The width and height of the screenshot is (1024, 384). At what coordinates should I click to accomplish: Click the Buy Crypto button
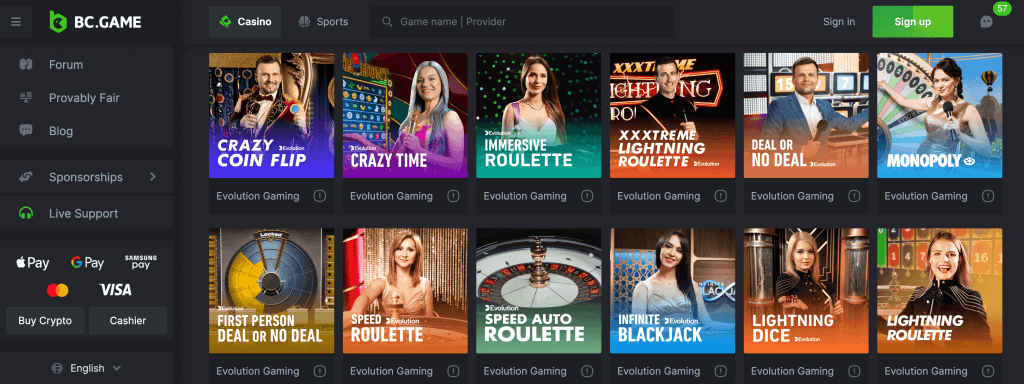pyautogui.click(x=45, y=321)
